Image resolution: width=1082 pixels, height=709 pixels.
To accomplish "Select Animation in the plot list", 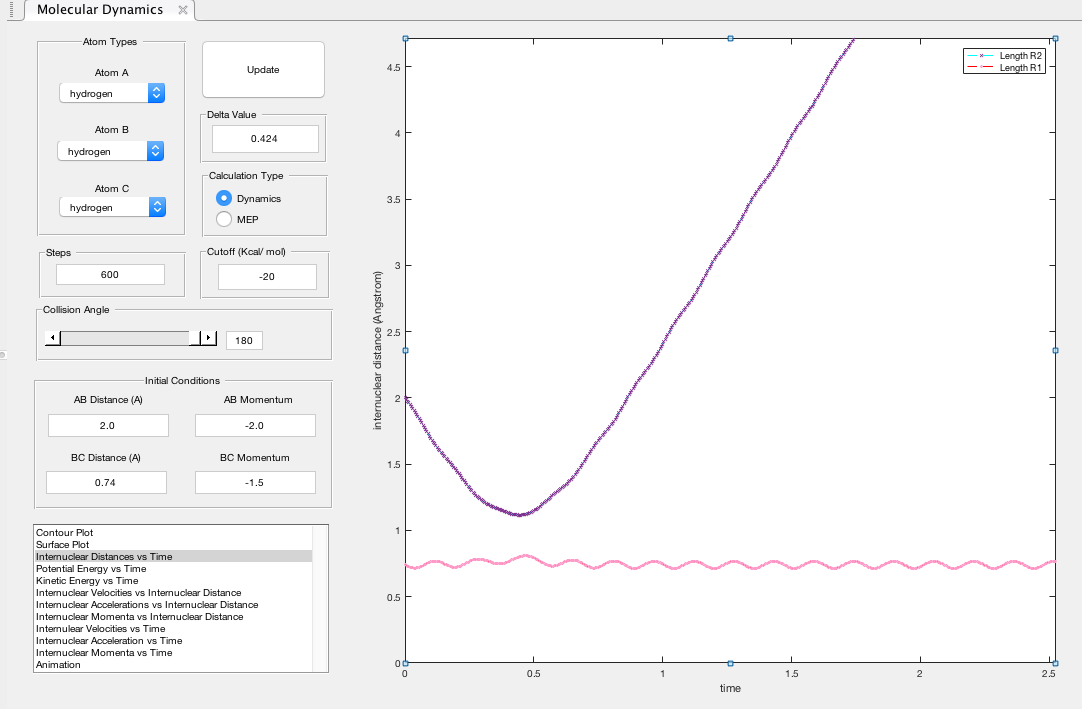I will pos(173,665).
